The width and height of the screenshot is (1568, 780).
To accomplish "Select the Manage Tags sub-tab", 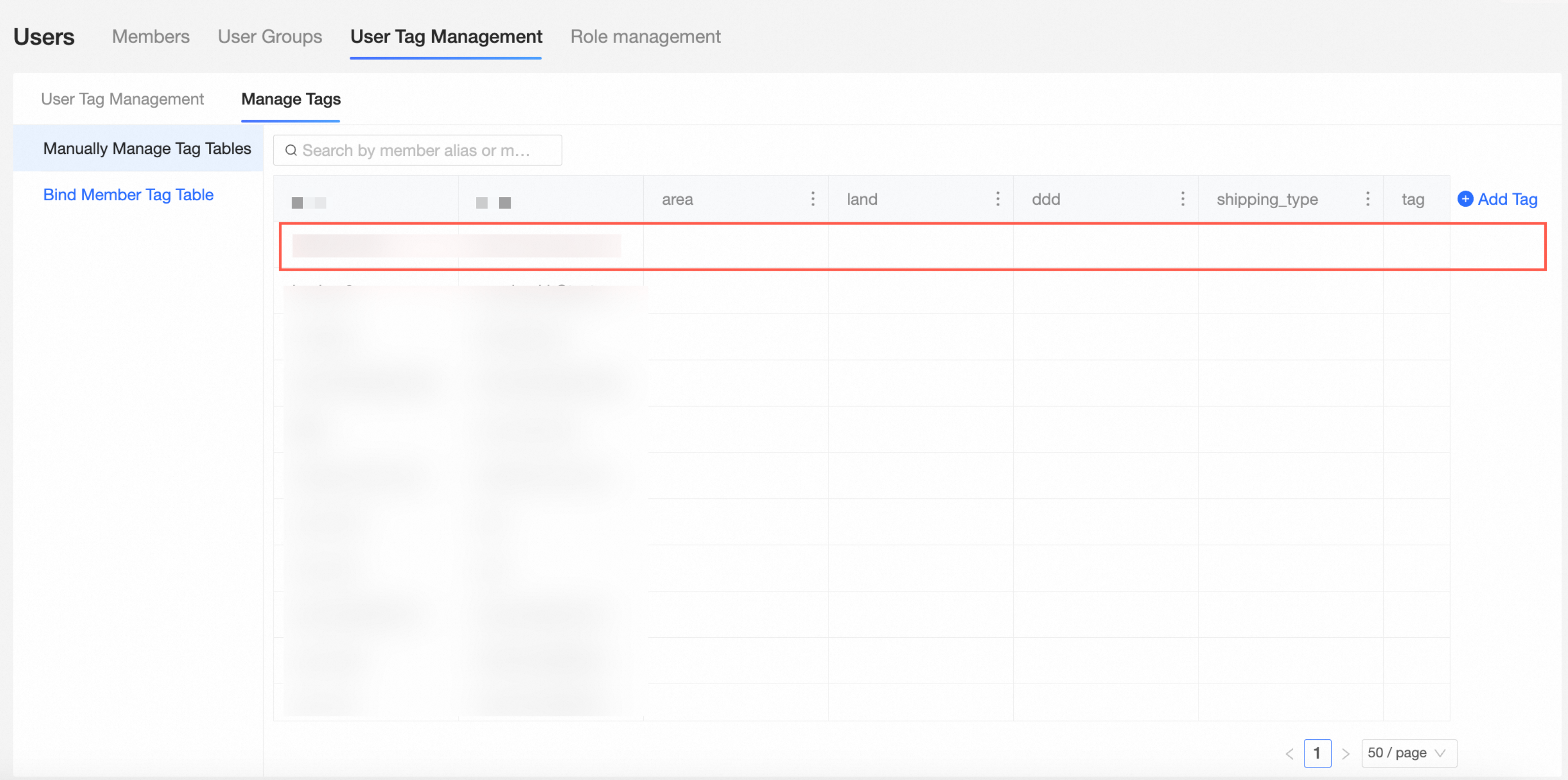I will coord(291,99).
